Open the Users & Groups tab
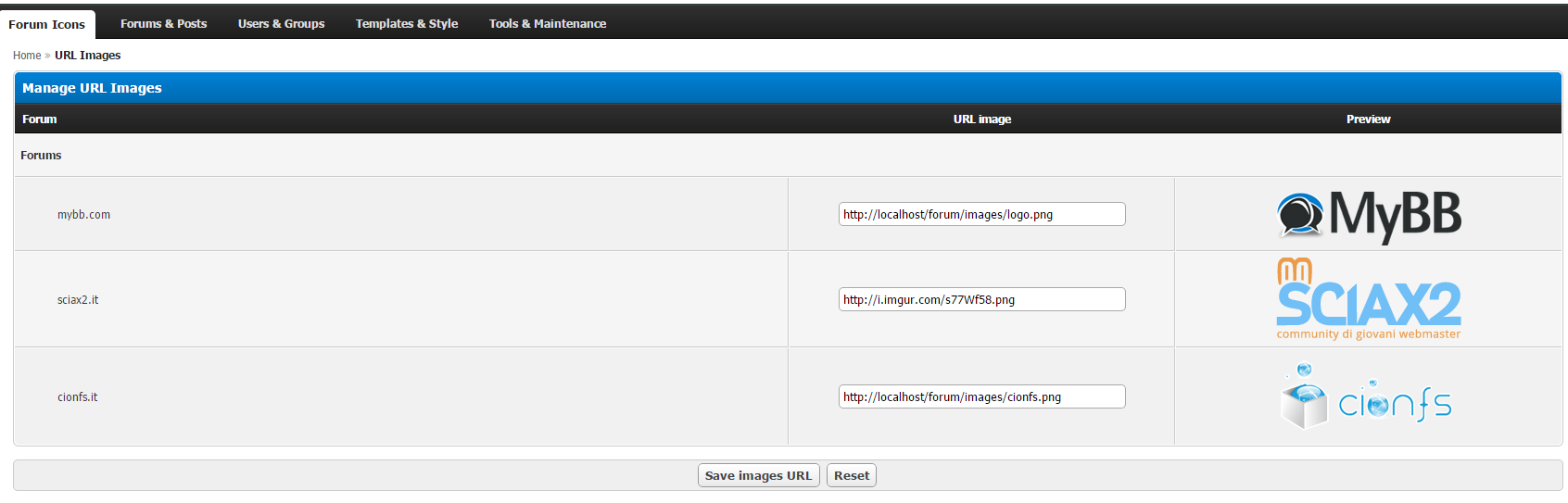 point(281,24)
